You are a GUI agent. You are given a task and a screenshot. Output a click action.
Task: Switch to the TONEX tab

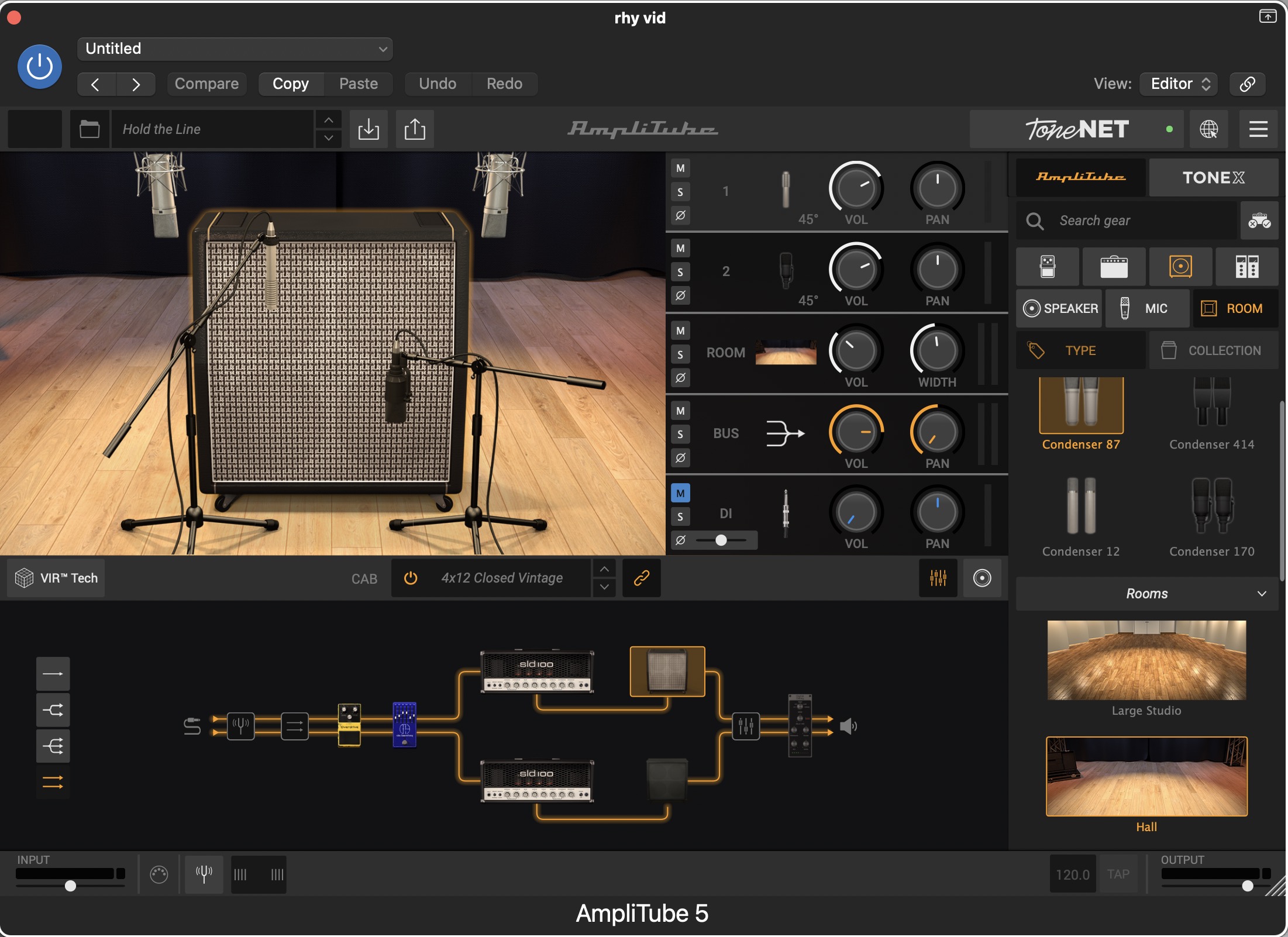pos(1213,177)
